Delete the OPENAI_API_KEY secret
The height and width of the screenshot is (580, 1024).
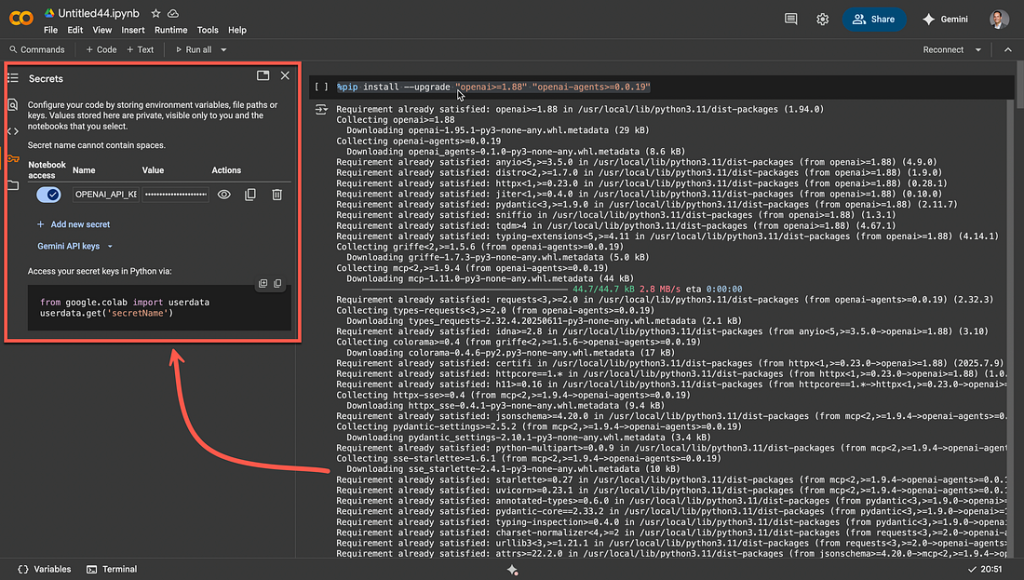(x=278, y=195)
